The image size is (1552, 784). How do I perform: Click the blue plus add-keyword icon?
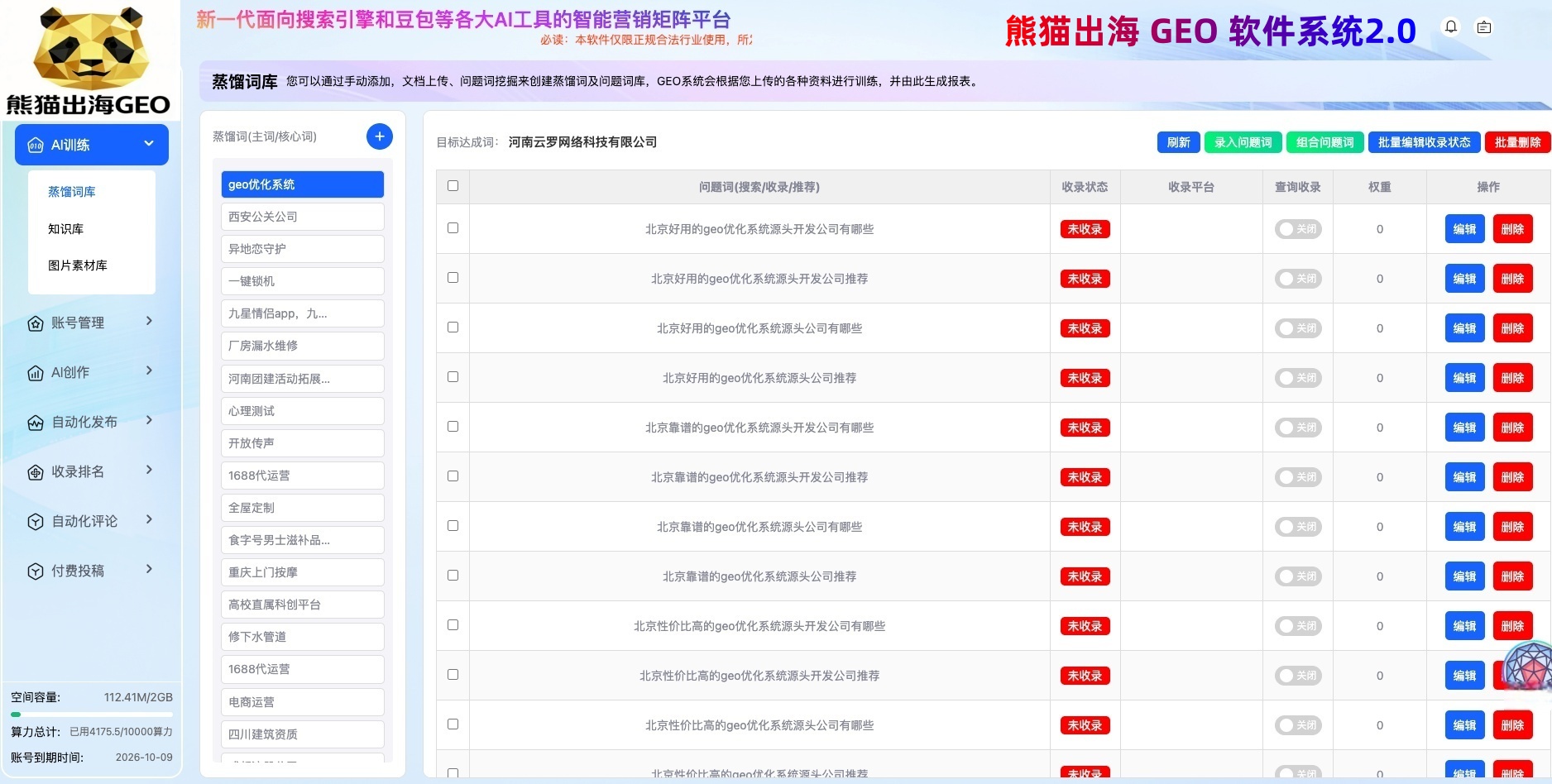coord(379,136)
